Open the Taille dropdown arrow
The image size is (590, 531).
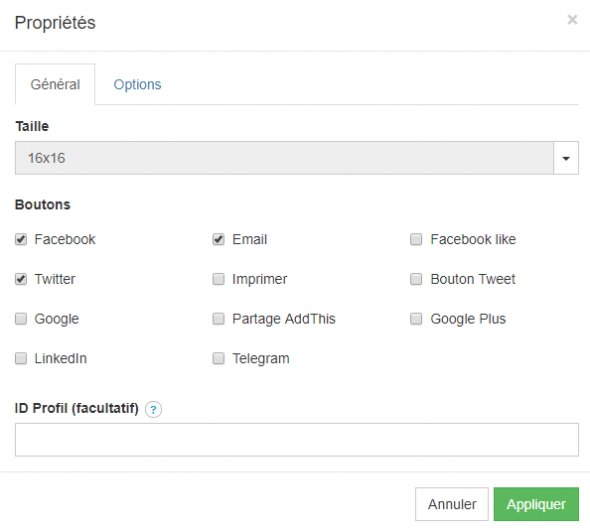566,158
